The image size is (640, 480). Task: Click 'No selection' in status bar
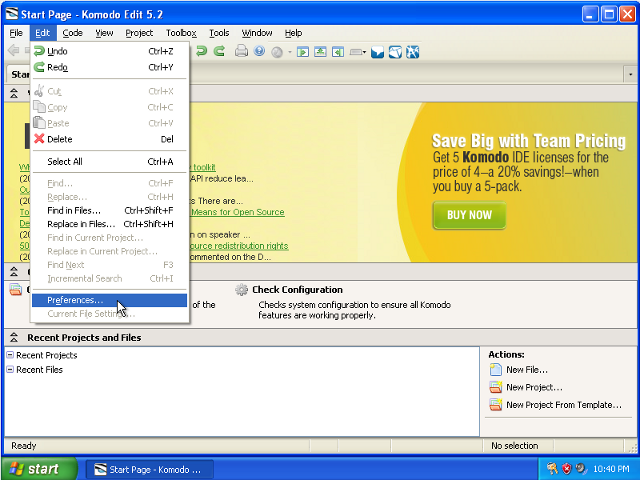(x=515, y=446)
